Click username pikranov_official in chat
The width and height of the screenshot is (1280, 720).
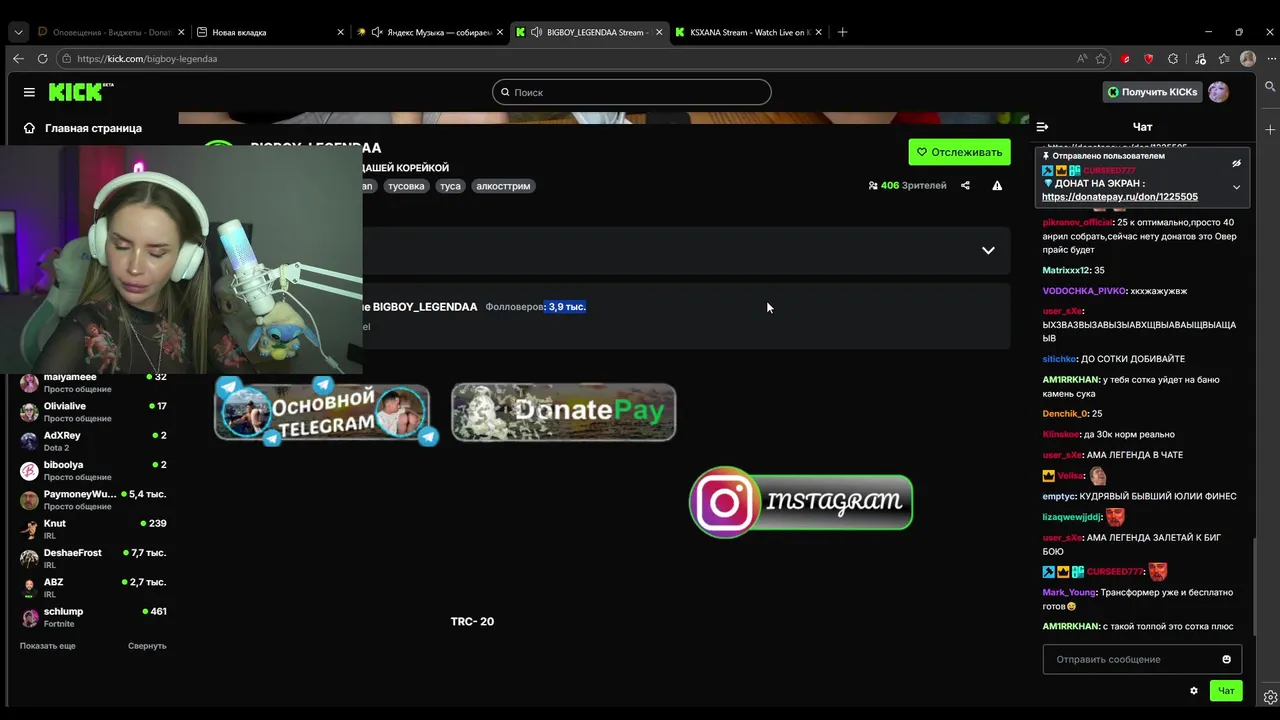pos(1077,222)
